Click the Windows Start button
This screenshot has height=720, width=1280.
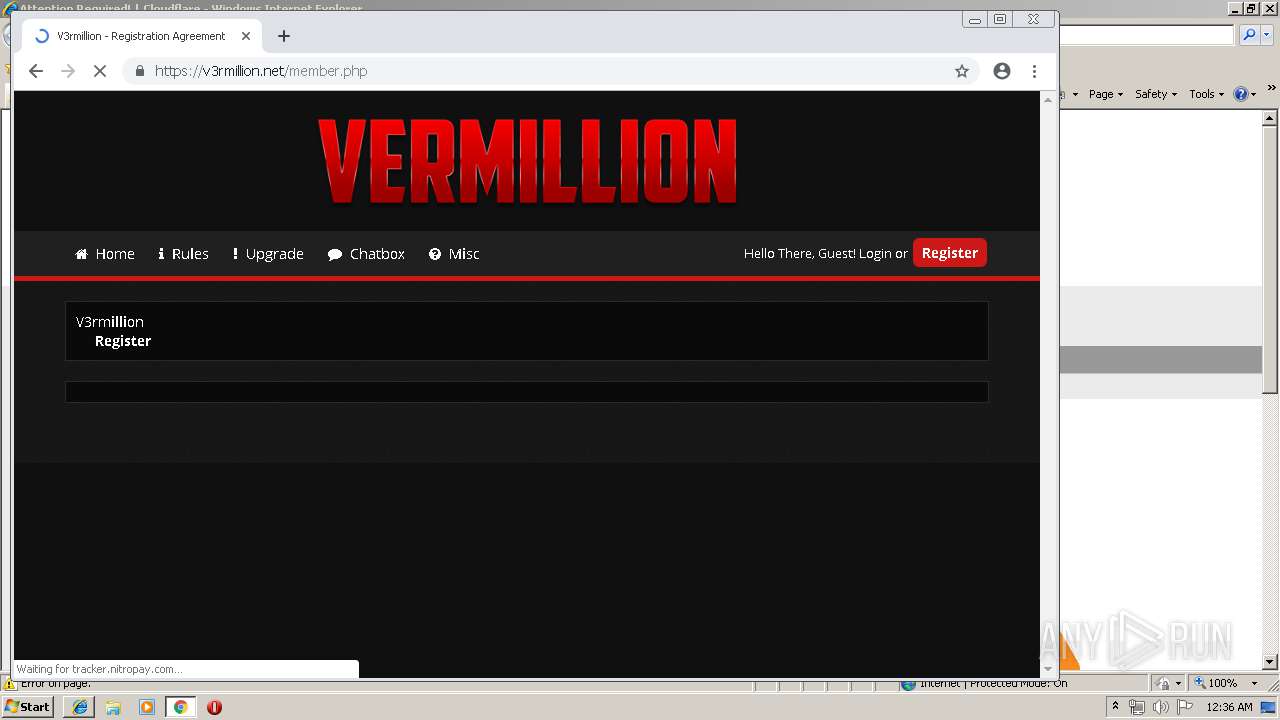click(28, 706)
